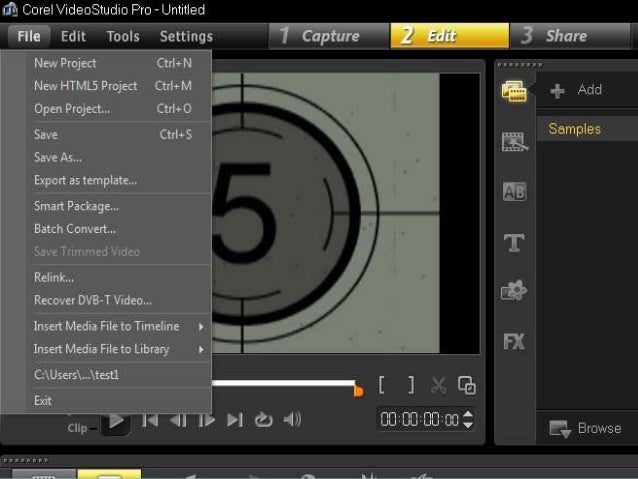Image resolution: width=638 pixels, height=479 pixels.
Task: Open the Edit menu
Action: tap(73, 36)
